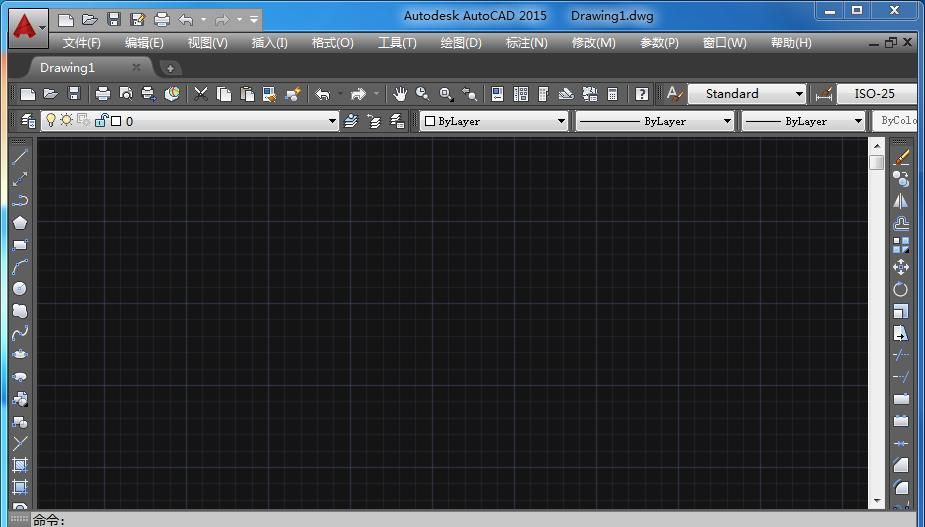Open Plot Preview in Standard toolbar
925x527 pixels.
click(x=126, y=94)
